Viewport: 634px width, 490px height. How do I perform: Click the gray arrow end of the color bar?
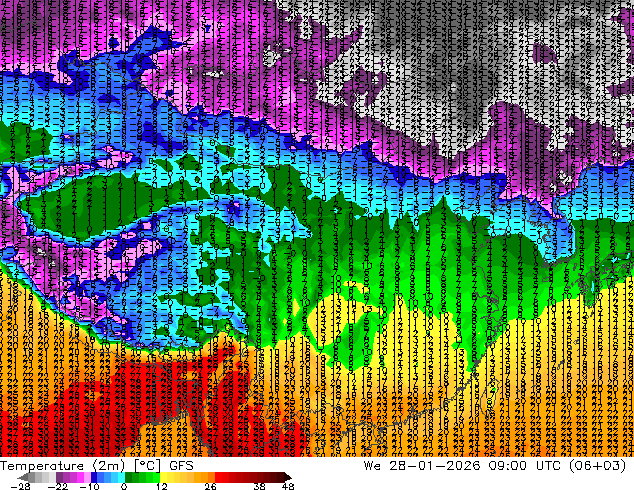(x=23, y=477)
